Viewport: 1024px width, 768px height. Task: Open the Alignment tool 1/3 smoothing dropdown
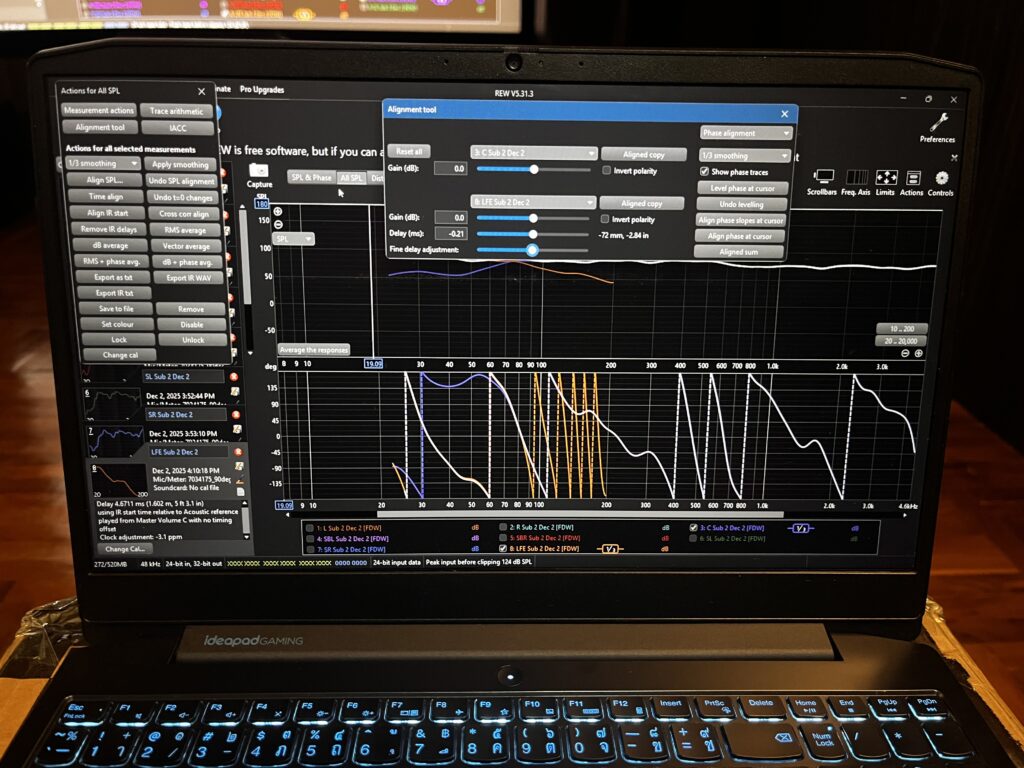(x=744, y=155)
